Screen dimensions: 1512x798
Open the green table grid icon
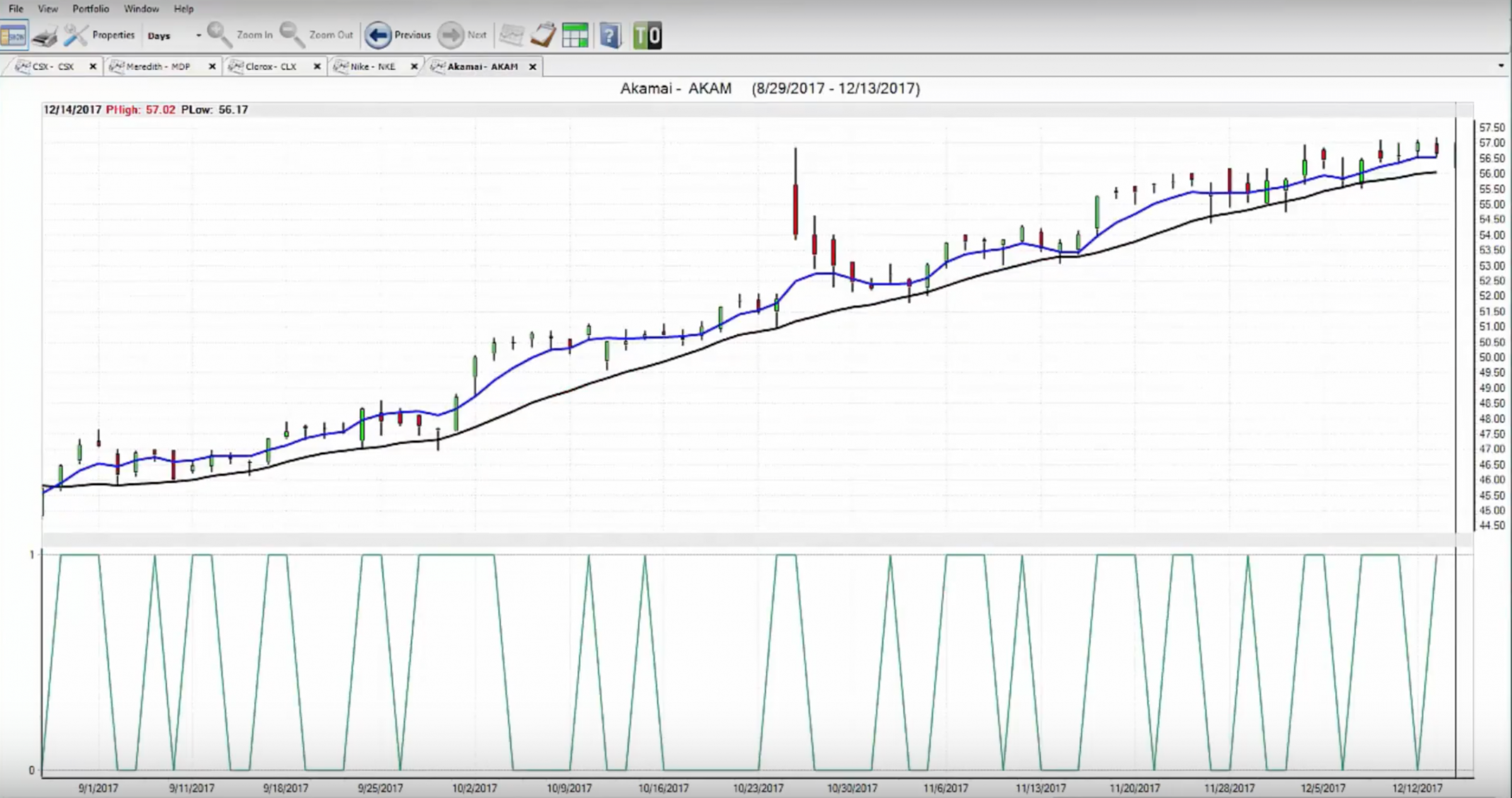(x=575, y=35)
